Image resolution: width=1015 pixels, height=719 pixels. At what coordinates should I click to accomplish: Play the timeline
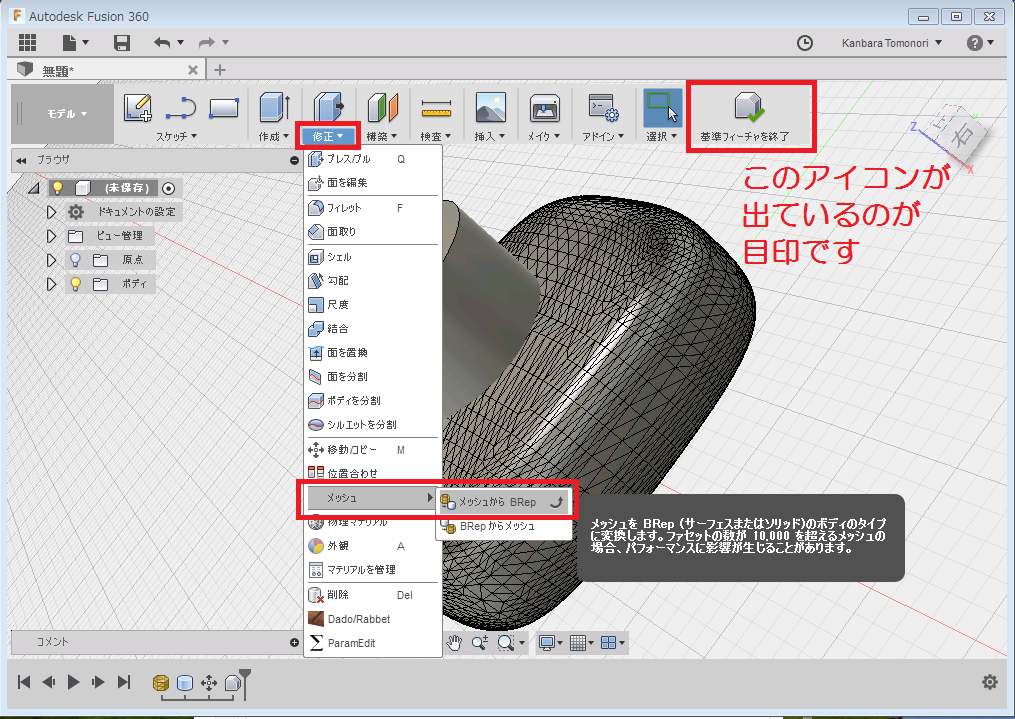(73, 681)
